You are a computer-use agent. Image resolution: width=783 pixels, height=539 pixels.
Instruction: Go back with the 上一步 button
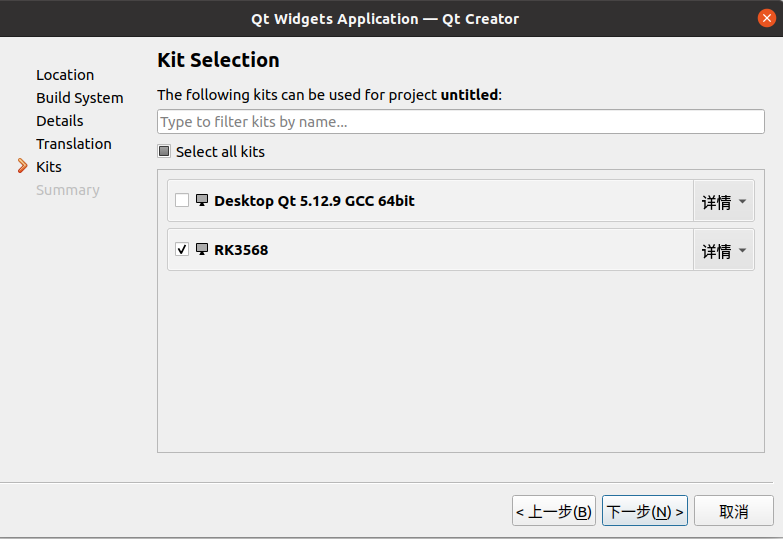(x=554, y=511)
